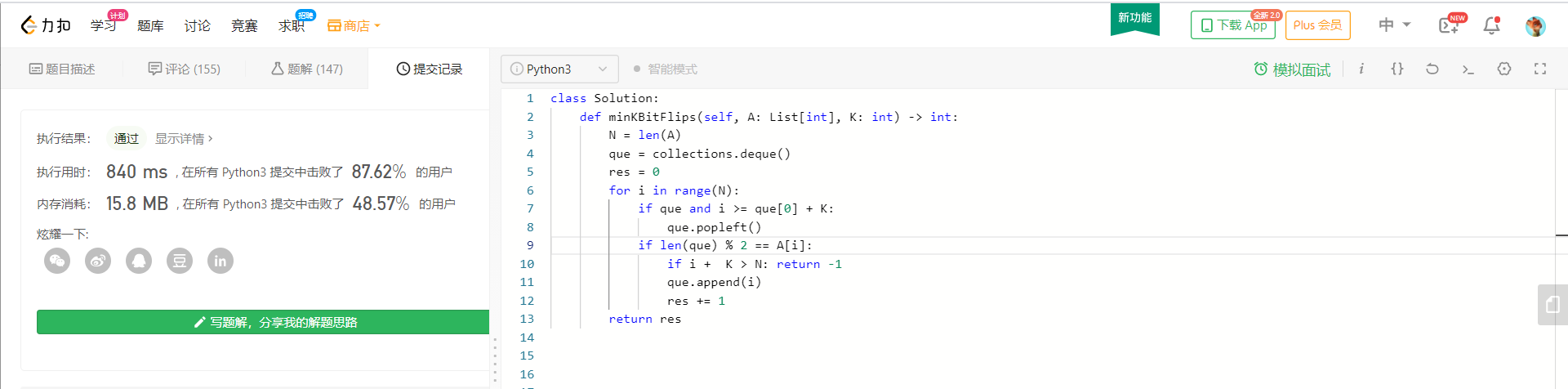Viewport: 1568px width, 389px height.
Task: Expand the 商店 store dropdown
Action: (x=354, y=25)
